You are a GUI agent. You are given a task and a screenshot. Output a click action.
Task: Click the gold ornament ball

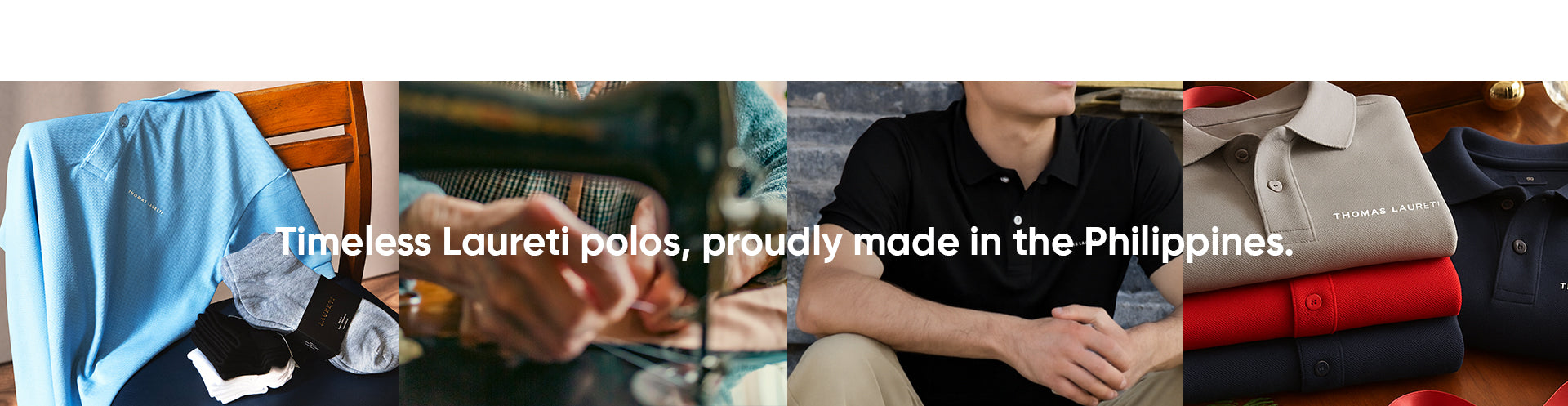click(1503, 94)
